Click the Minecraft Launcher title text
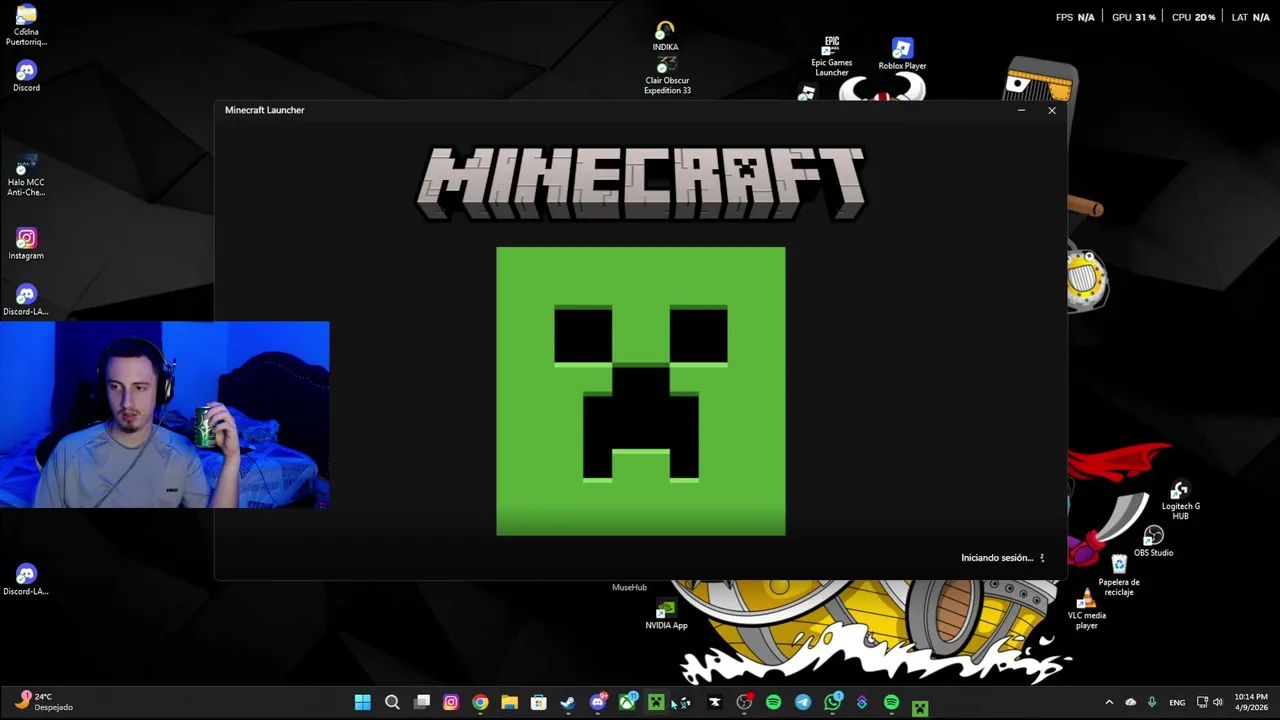Image resolution: width=1280 pixels, height=720 pixels. pos(264,110)
